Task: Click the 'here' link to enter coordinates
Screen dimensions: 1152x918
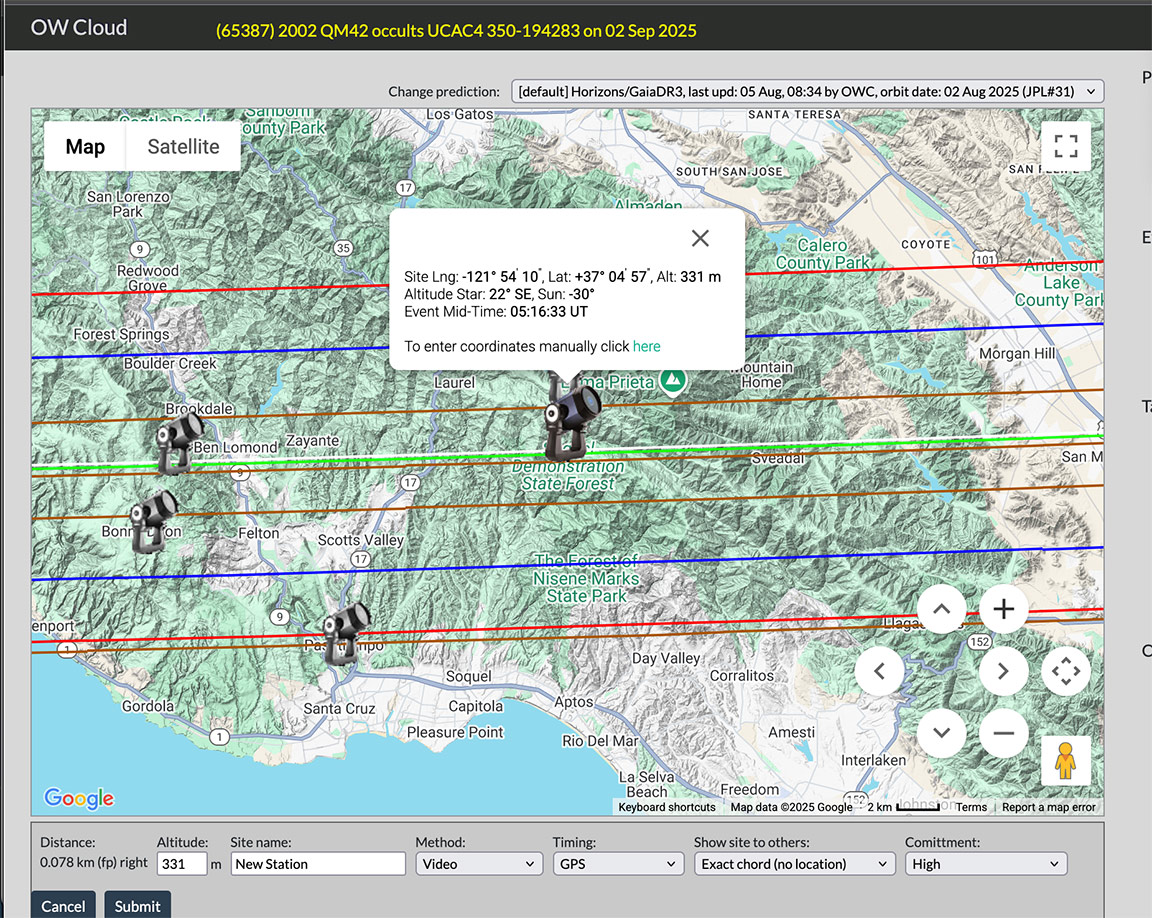Action: (x=646, y=346)
